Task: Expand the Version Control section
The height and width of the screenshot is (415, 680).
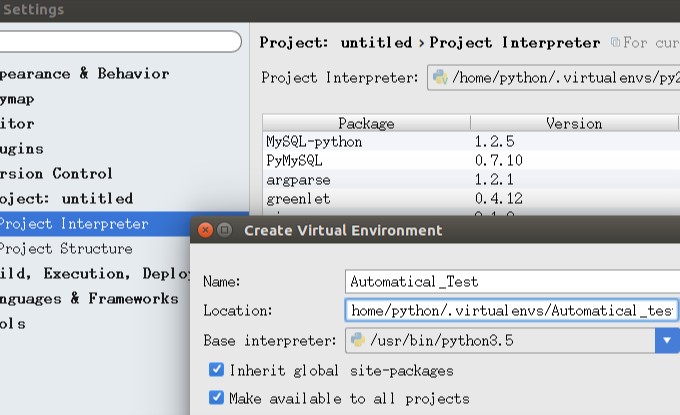Action: (x=56, y=173)
